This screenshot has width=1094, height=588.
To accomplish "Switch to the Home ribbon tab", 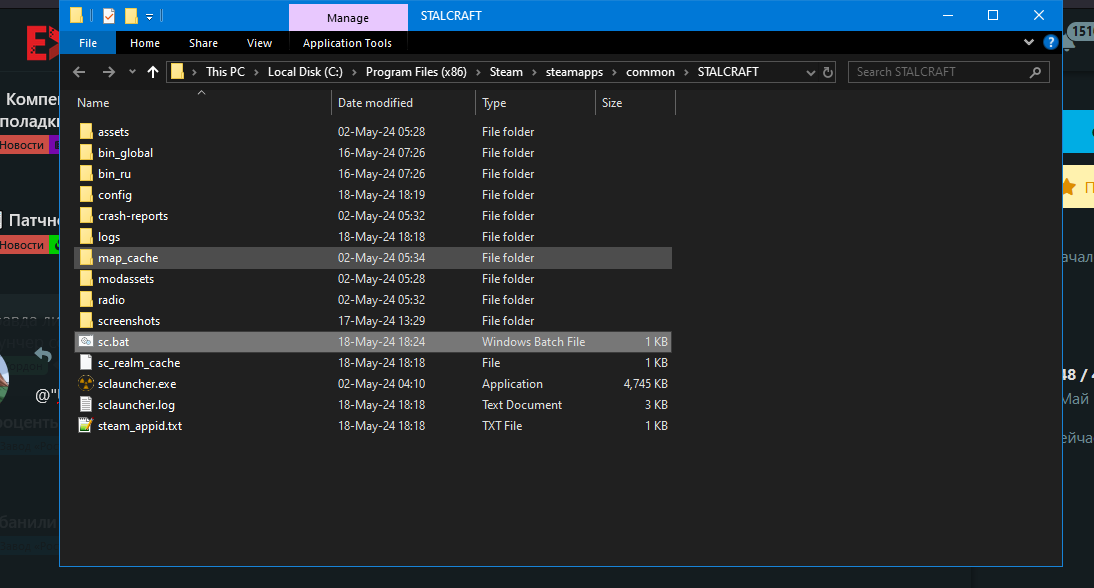I will tap(144, 43).
